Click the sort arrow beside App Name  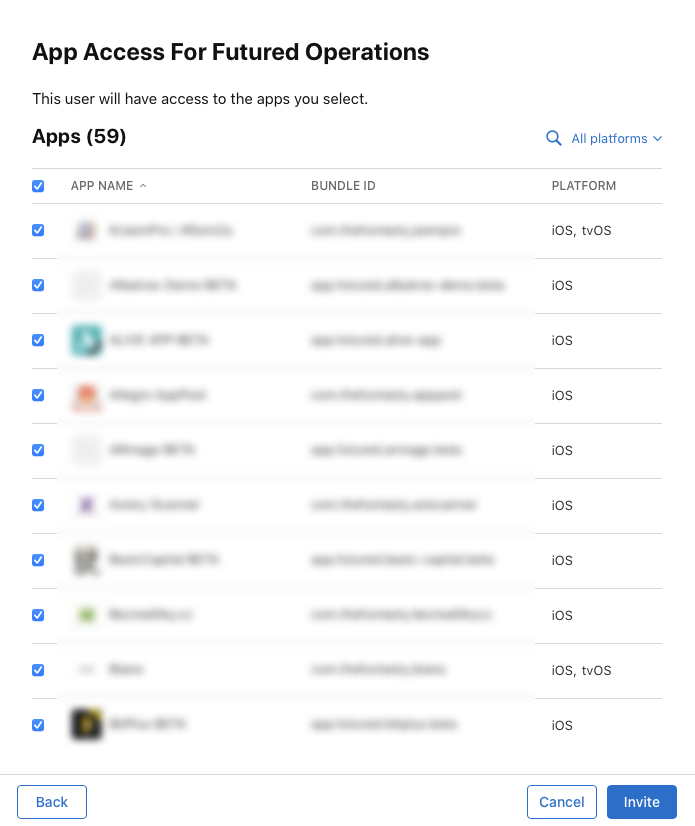click(143, 186)
